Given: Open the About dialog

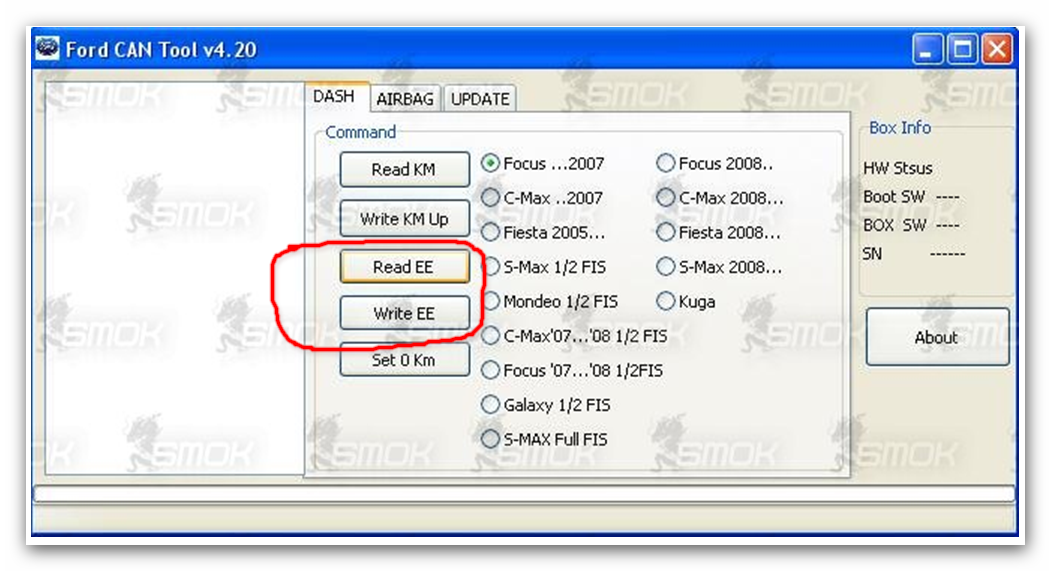Looking at the screenshot, I should (937, 337).
